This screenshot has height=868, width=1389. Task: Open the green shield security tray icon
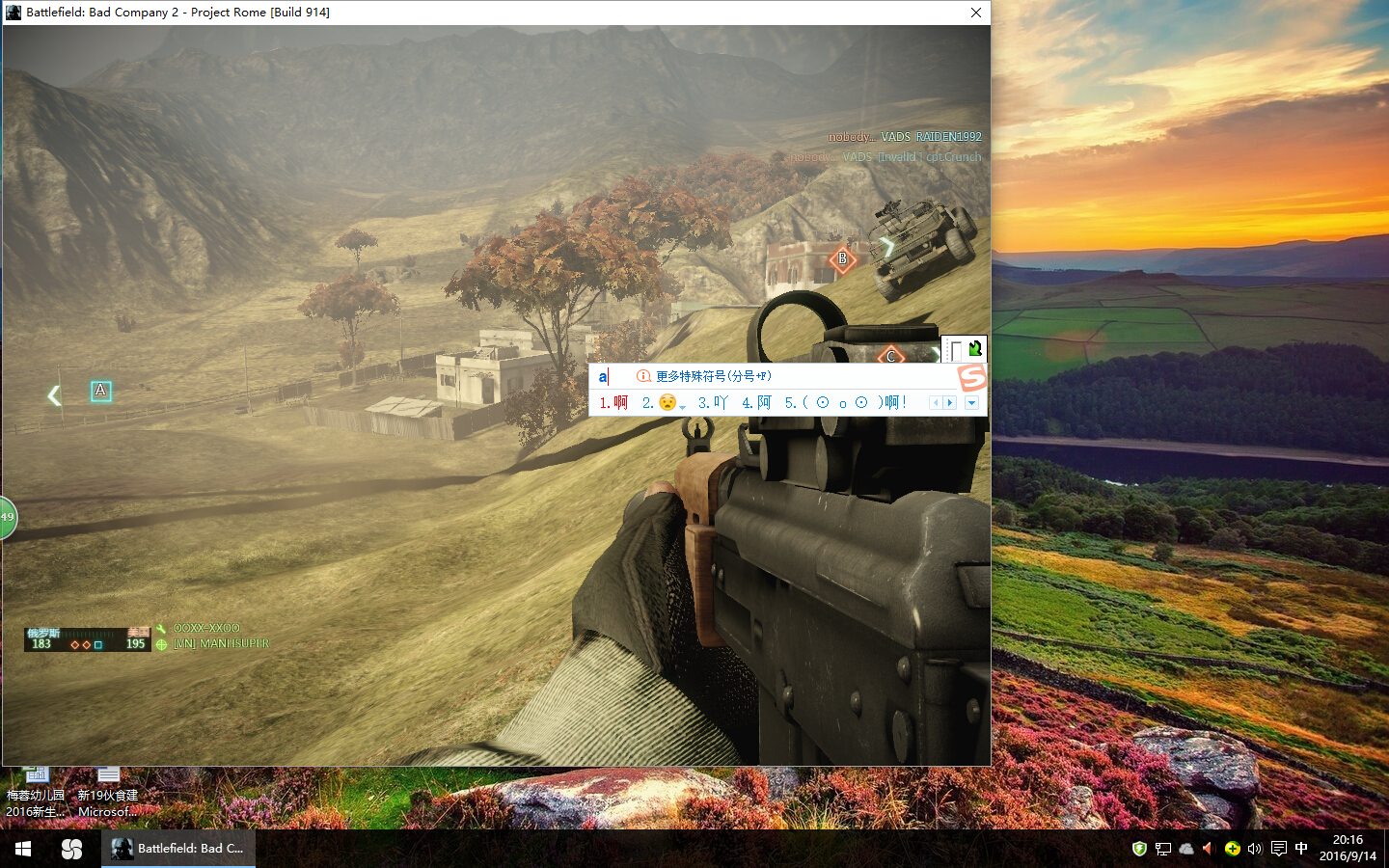(1139, 849)
